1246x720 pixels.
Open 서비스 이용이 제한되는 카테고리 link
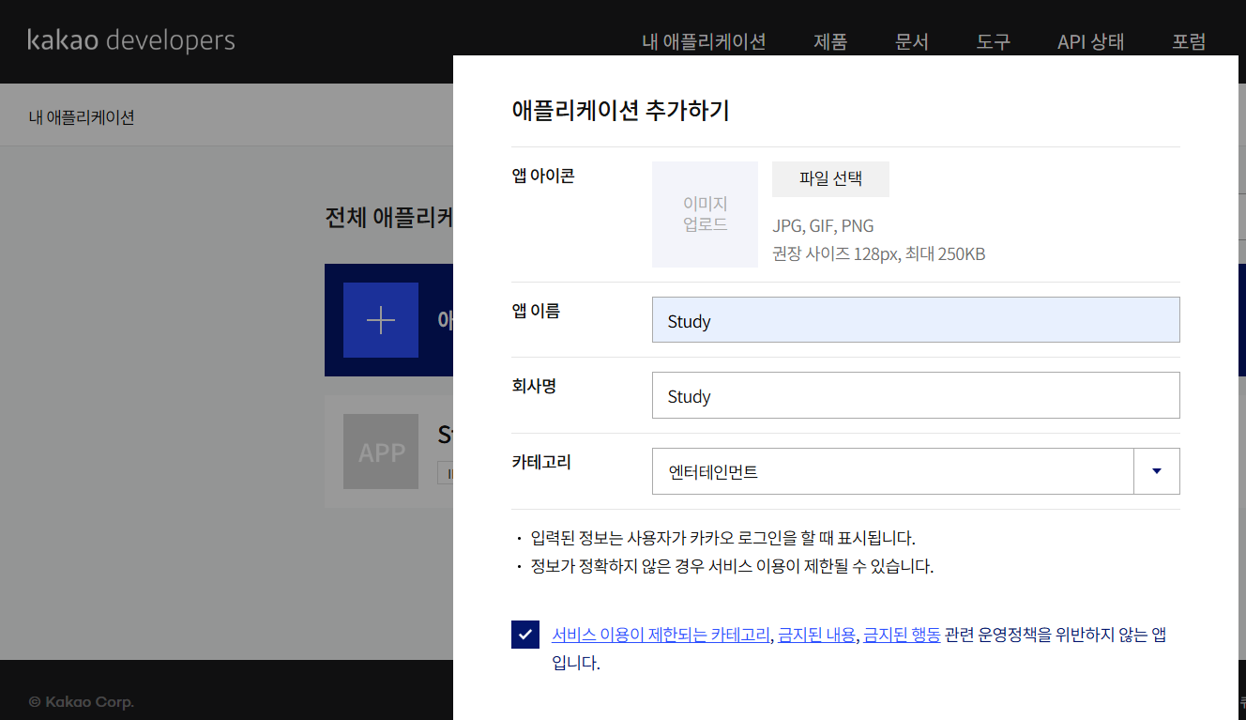tap(661, 634)
